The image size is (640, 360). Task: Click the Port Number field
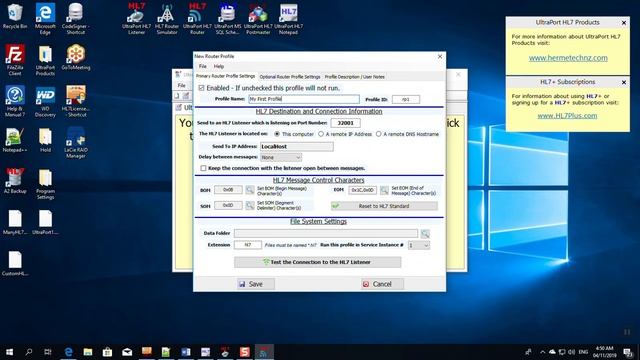[x=345, y=123]
